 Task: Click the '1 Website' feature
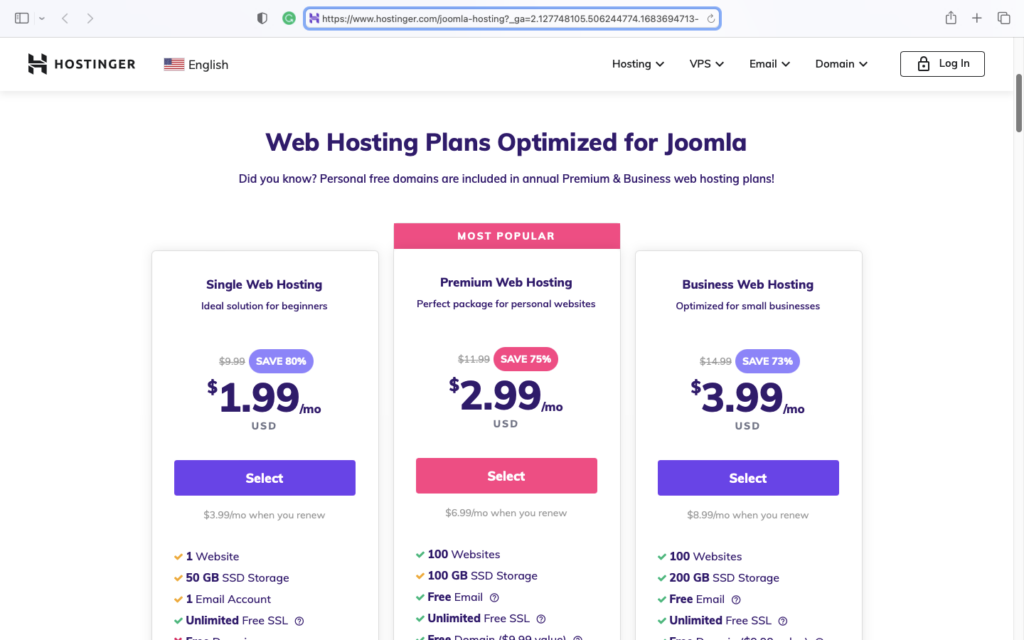[x=212, y=556]
